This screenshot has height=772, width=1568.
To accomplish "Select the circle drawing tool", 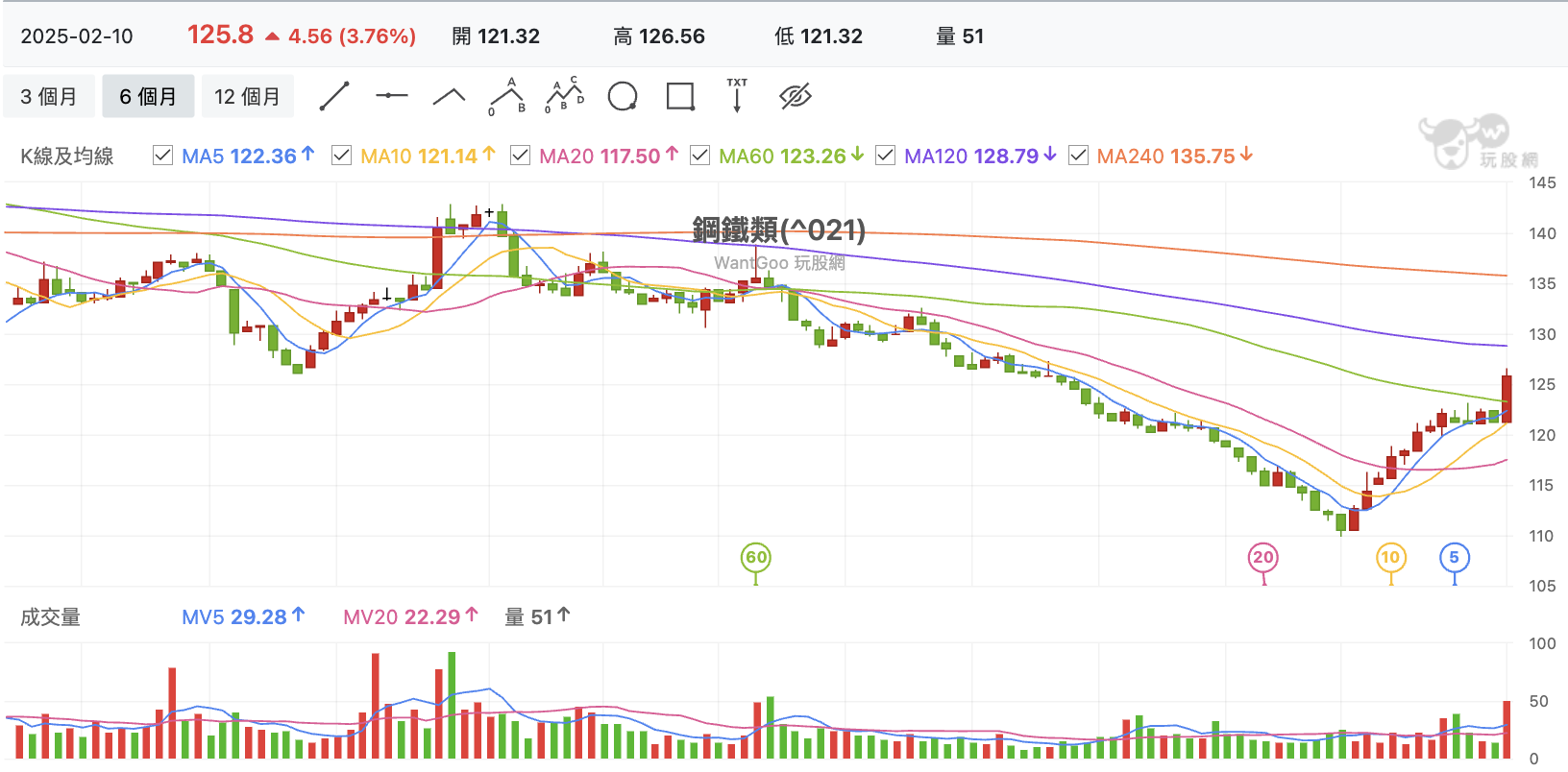I will point(623,96).
